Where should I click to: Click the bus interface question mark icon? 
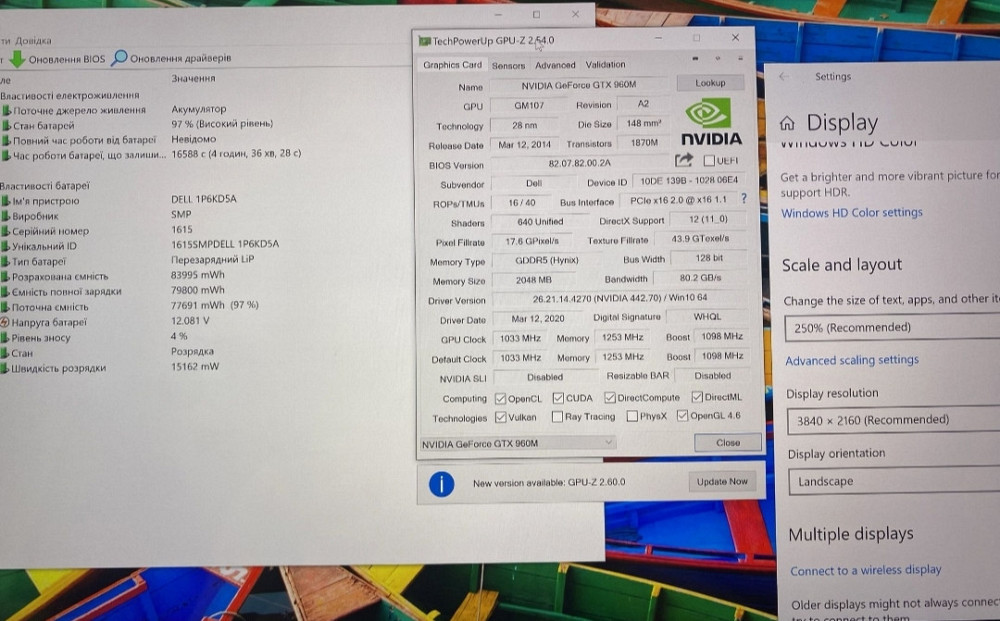point(743,200)
